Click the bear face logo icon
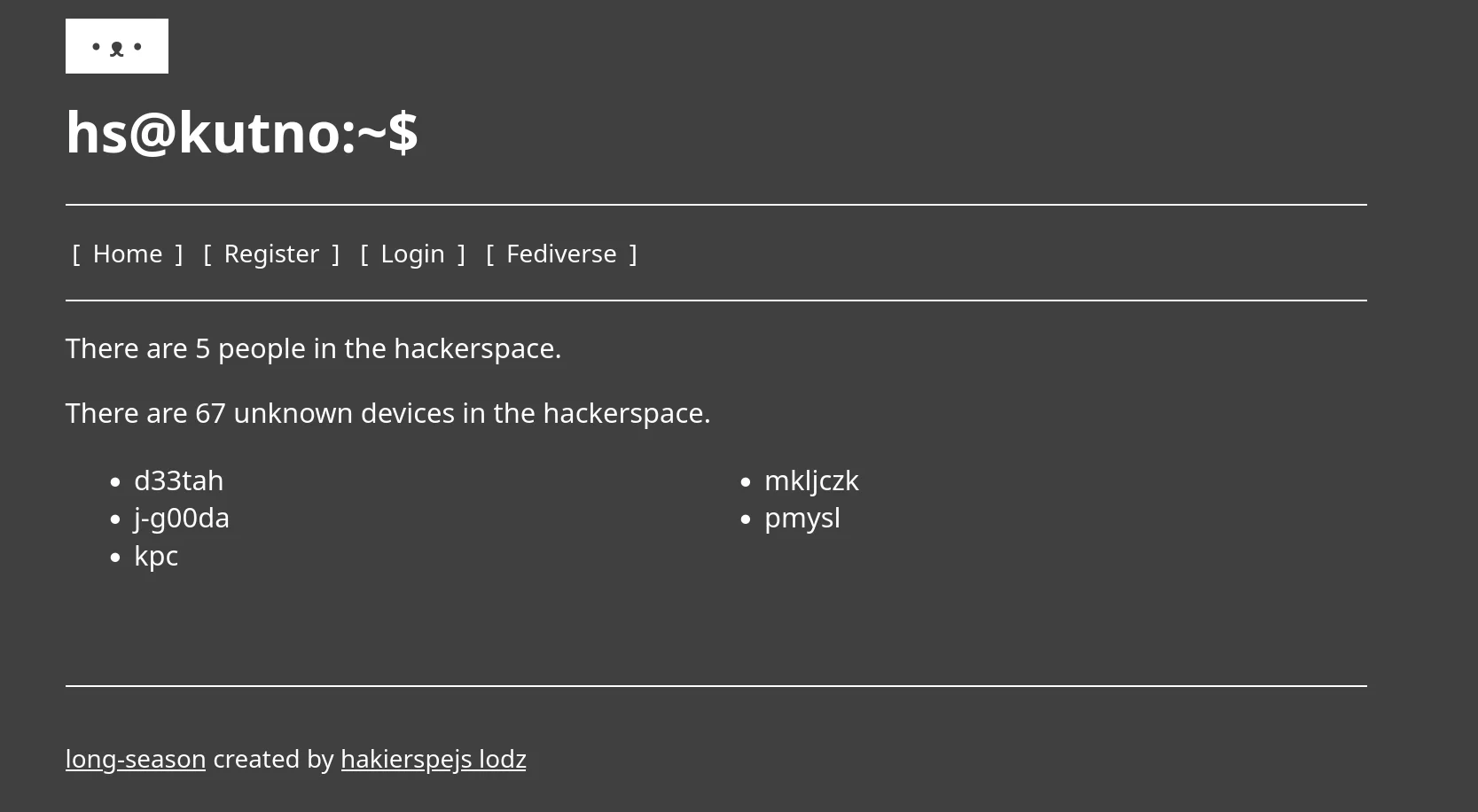Screen dimensions: 1478x812 click(117, 47)
